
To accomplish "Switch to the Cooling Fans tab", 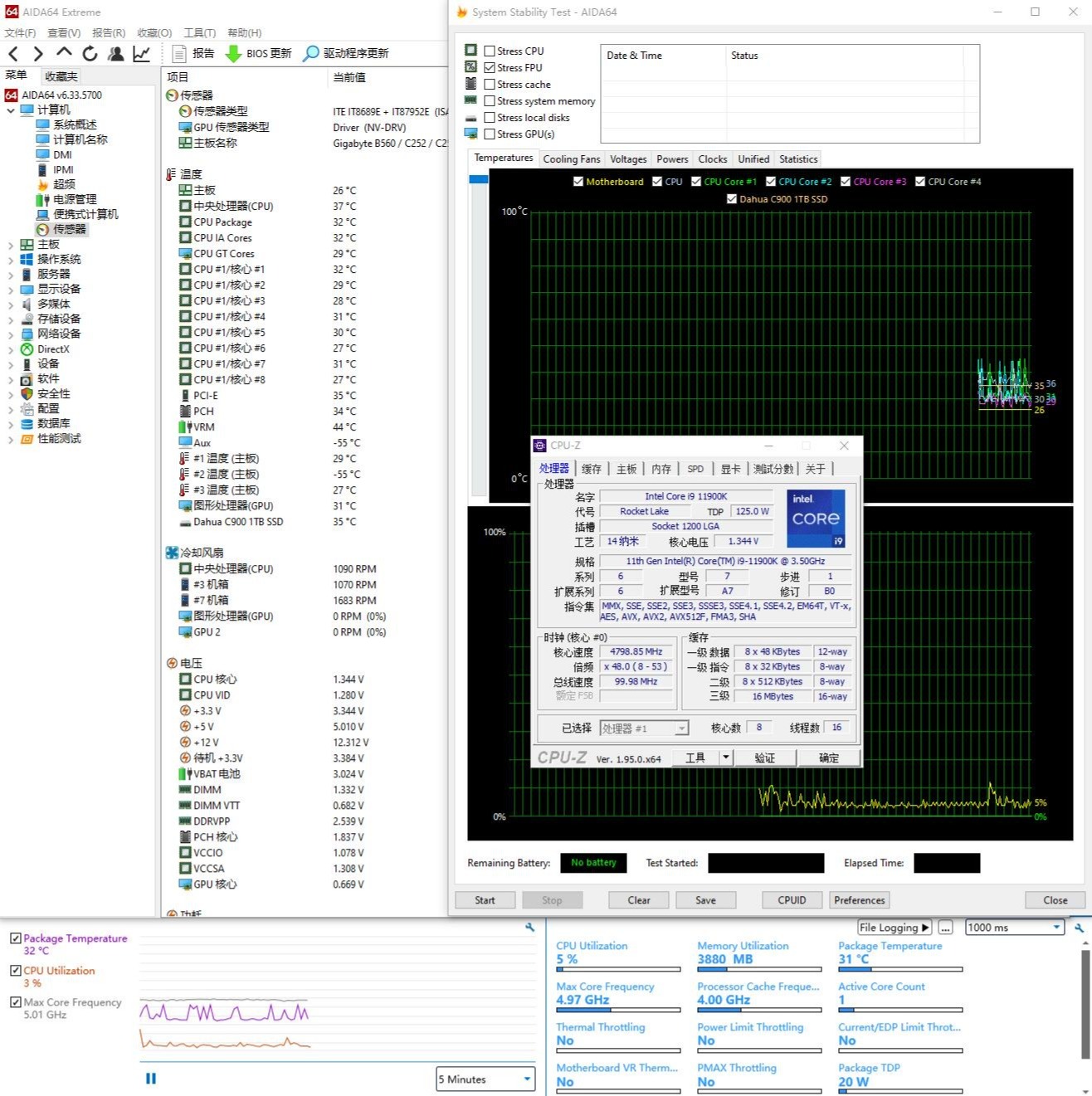I will tap(572, 159).
